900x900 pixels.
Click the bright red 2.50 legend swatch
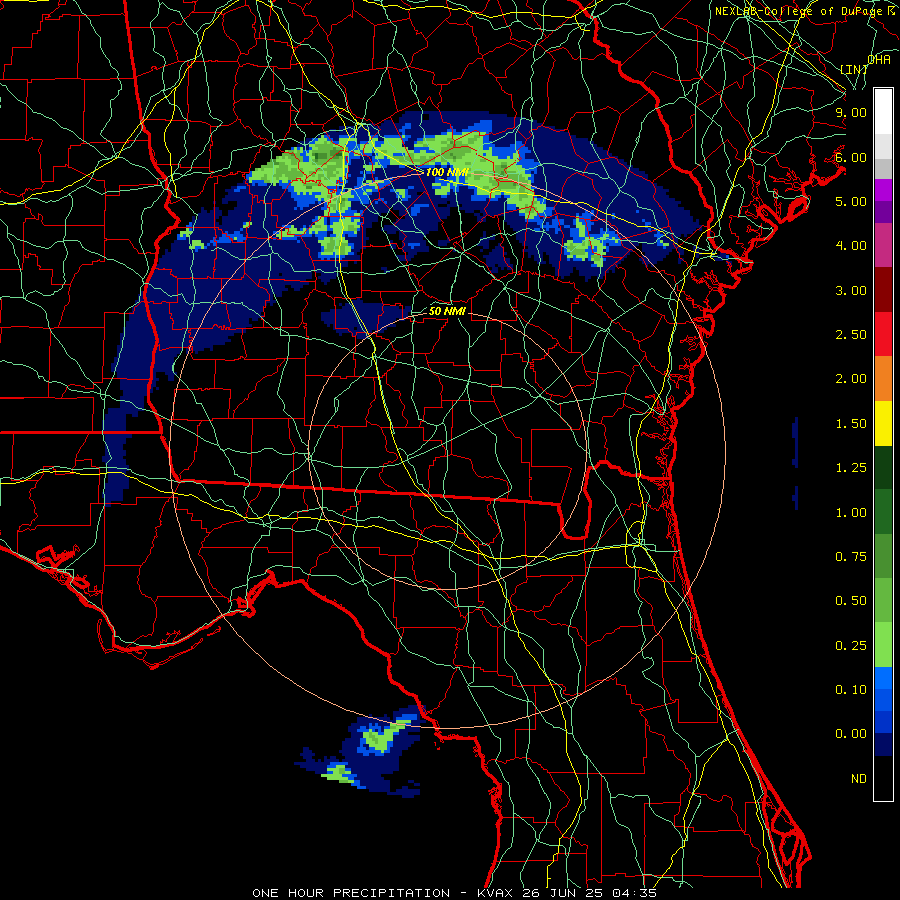pos(883,334)
